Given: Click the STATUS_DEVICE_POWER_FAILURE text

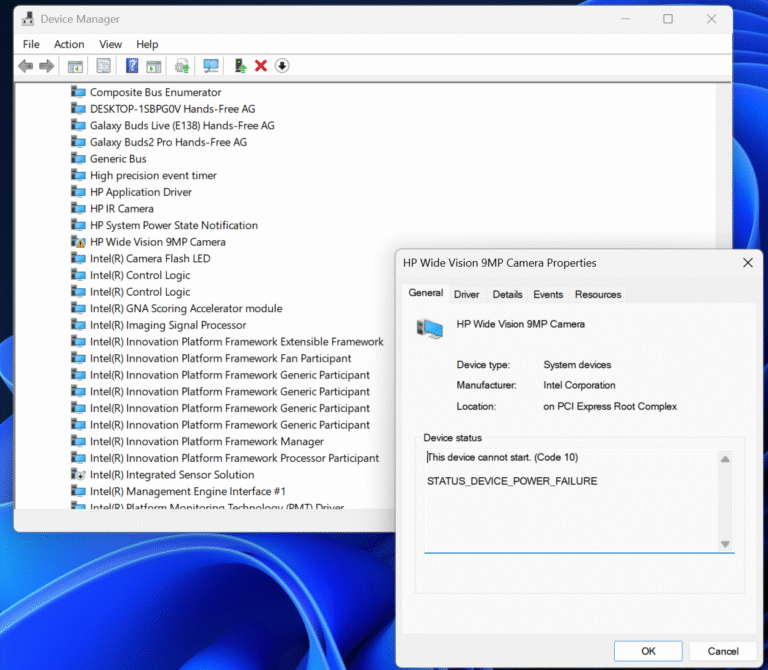Looking at the screenshot, I should point(512,481).
